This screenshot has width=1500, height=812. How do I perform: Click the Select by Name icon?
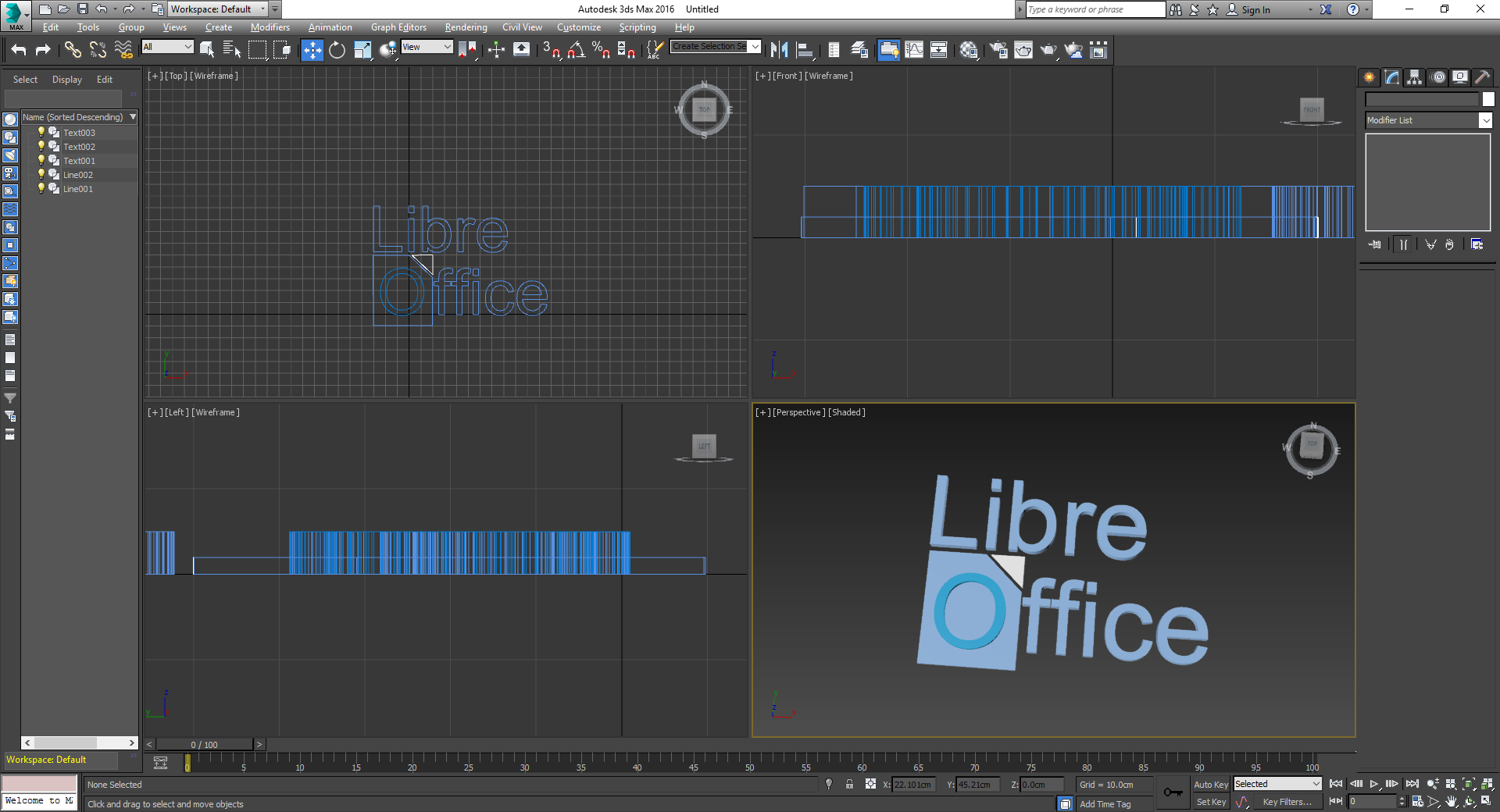point(232,51)
